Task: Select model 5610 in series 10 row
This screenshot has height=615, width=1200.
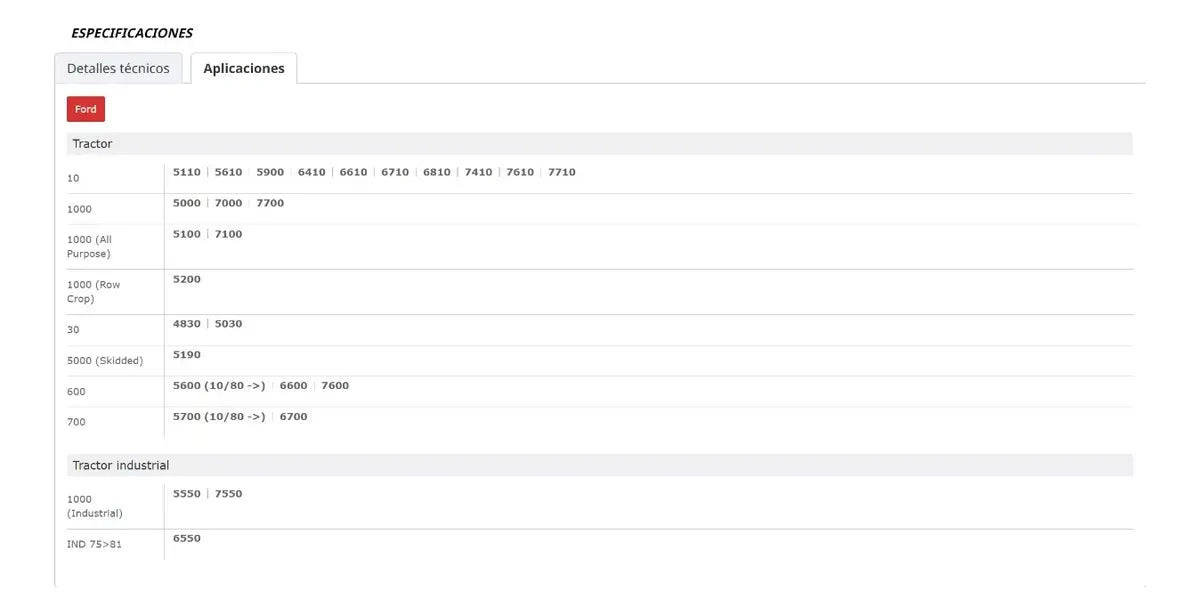Action: 229,172
